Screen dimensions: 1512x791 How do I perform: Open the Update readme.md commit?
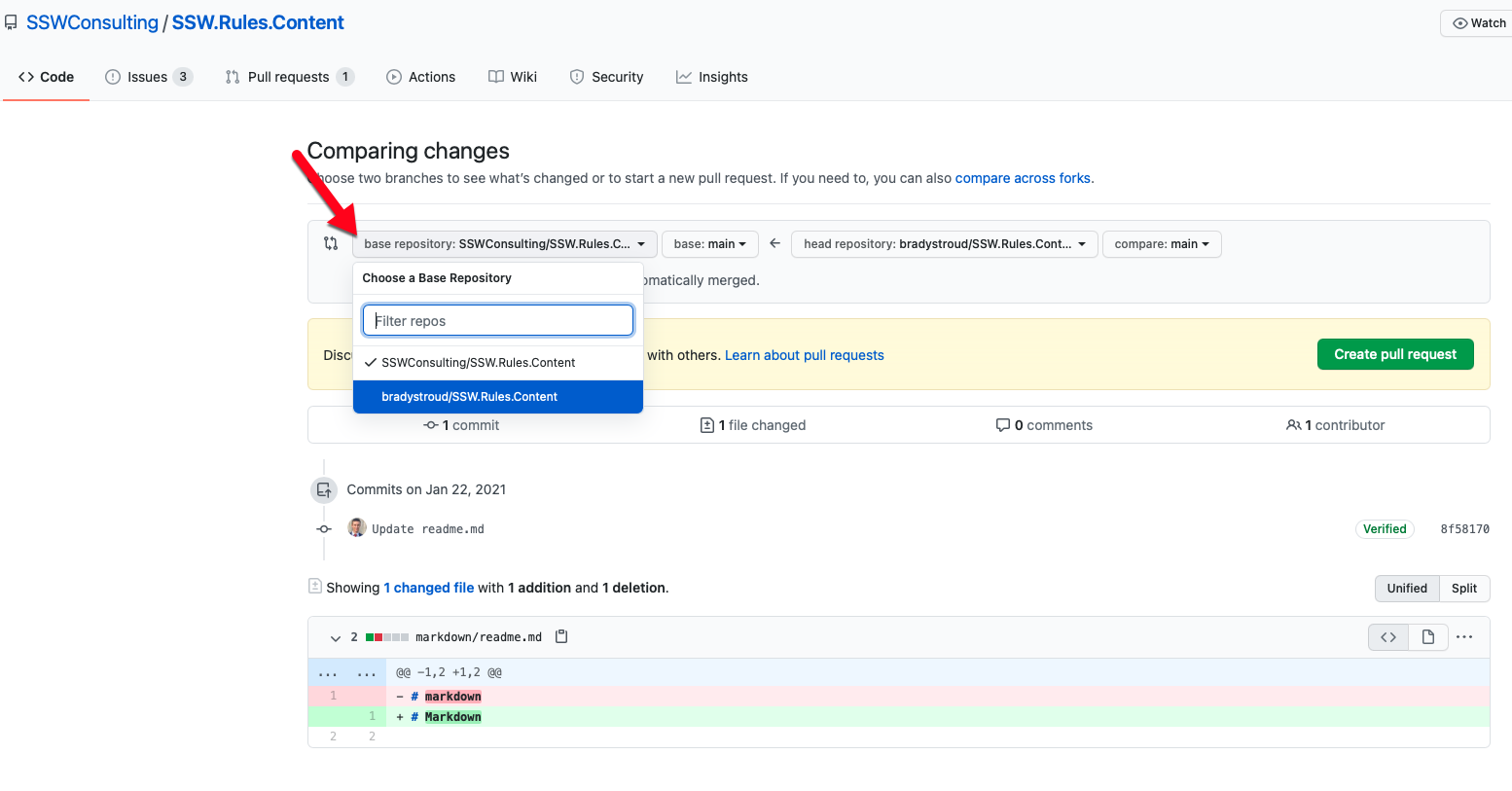428,529
